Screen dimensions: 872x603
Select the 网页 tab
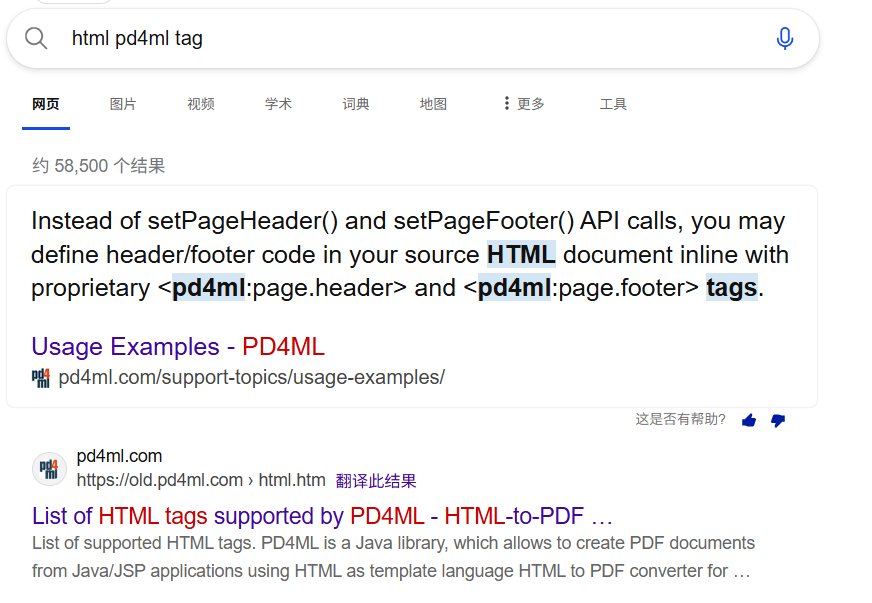[46, 104]
